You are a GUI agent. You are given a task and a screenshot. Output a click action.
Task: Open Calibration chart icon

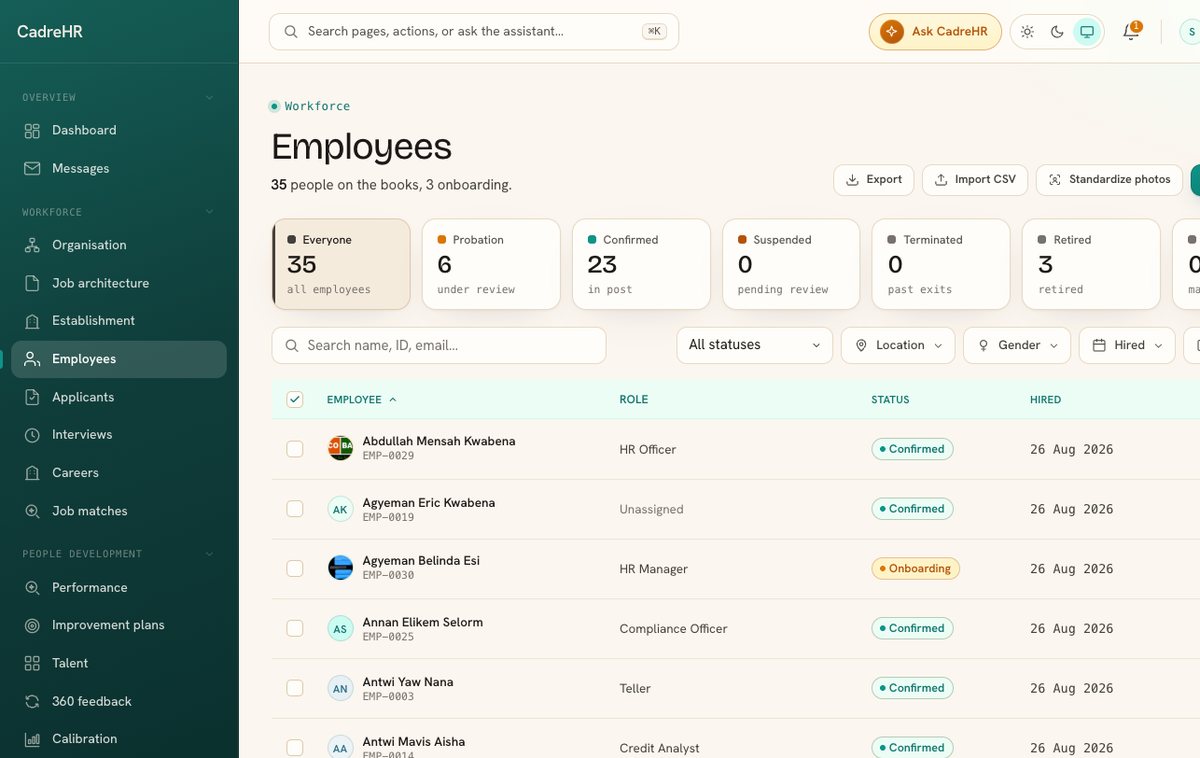32,739
